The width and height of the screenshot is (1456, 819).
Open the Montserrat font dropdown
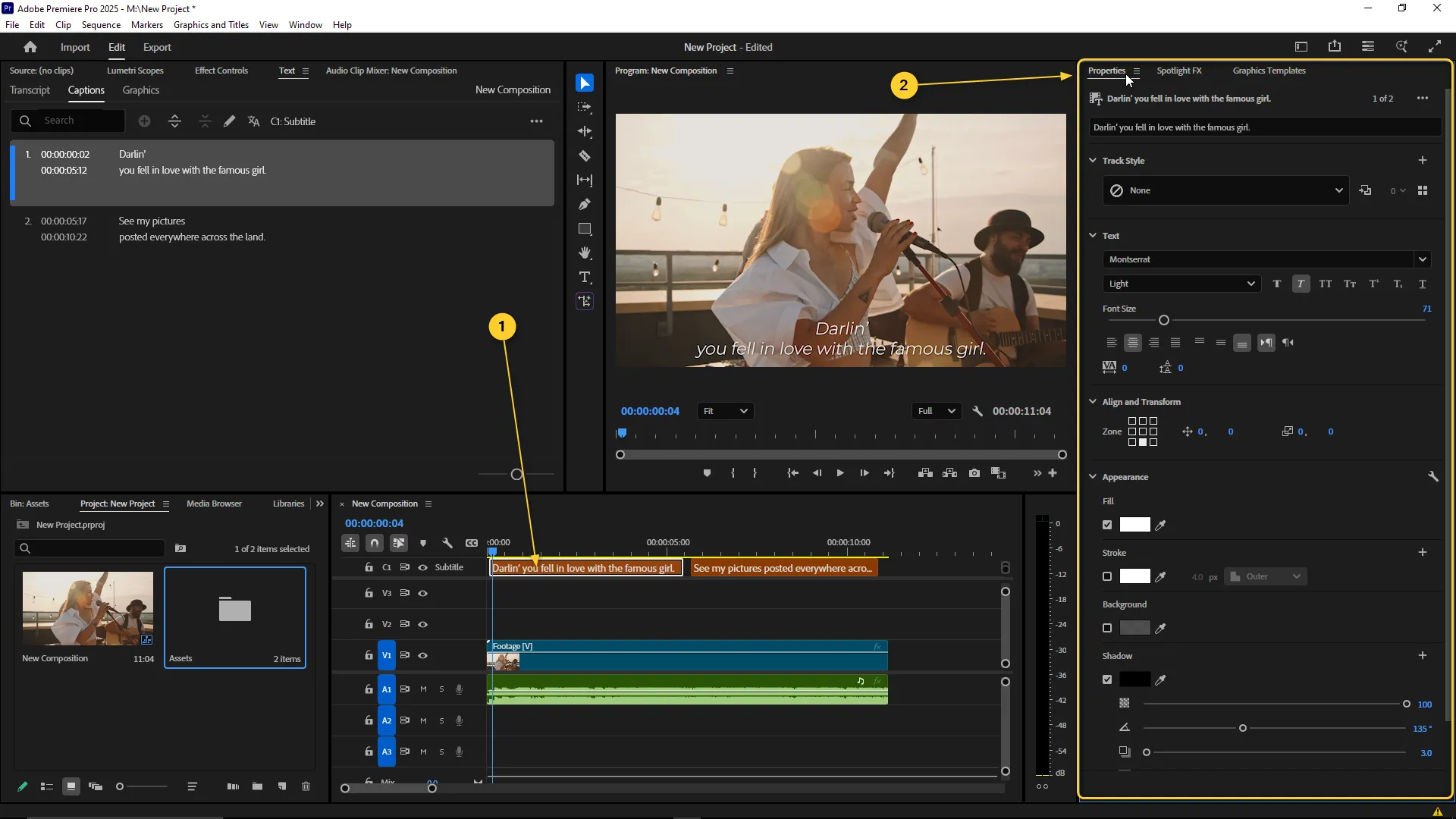pyautogui.click(x=1422, y=259)
